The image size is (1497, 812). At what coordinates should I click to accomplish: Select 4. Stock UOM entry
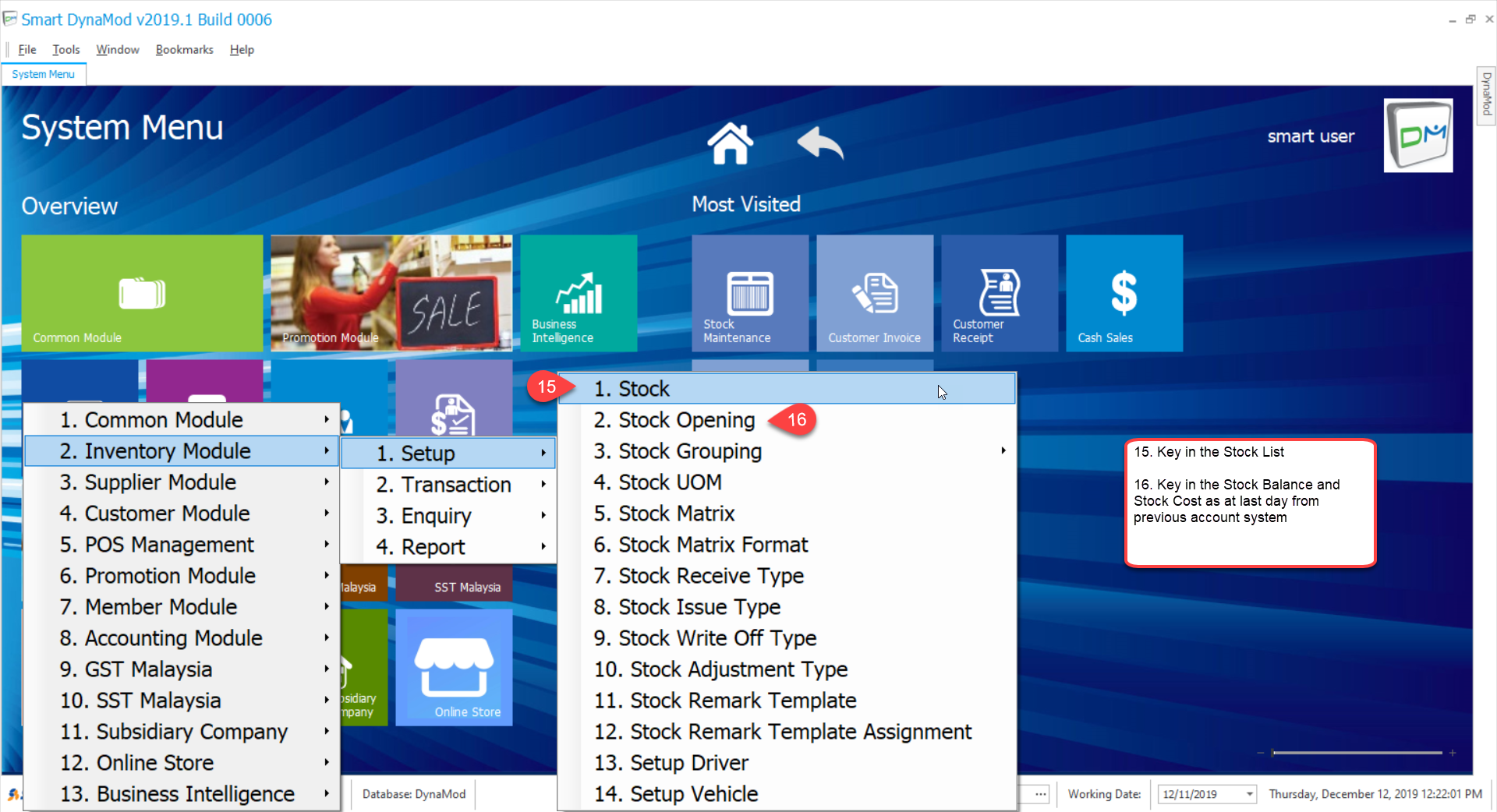pyautogui.click(x=787, y=482)
